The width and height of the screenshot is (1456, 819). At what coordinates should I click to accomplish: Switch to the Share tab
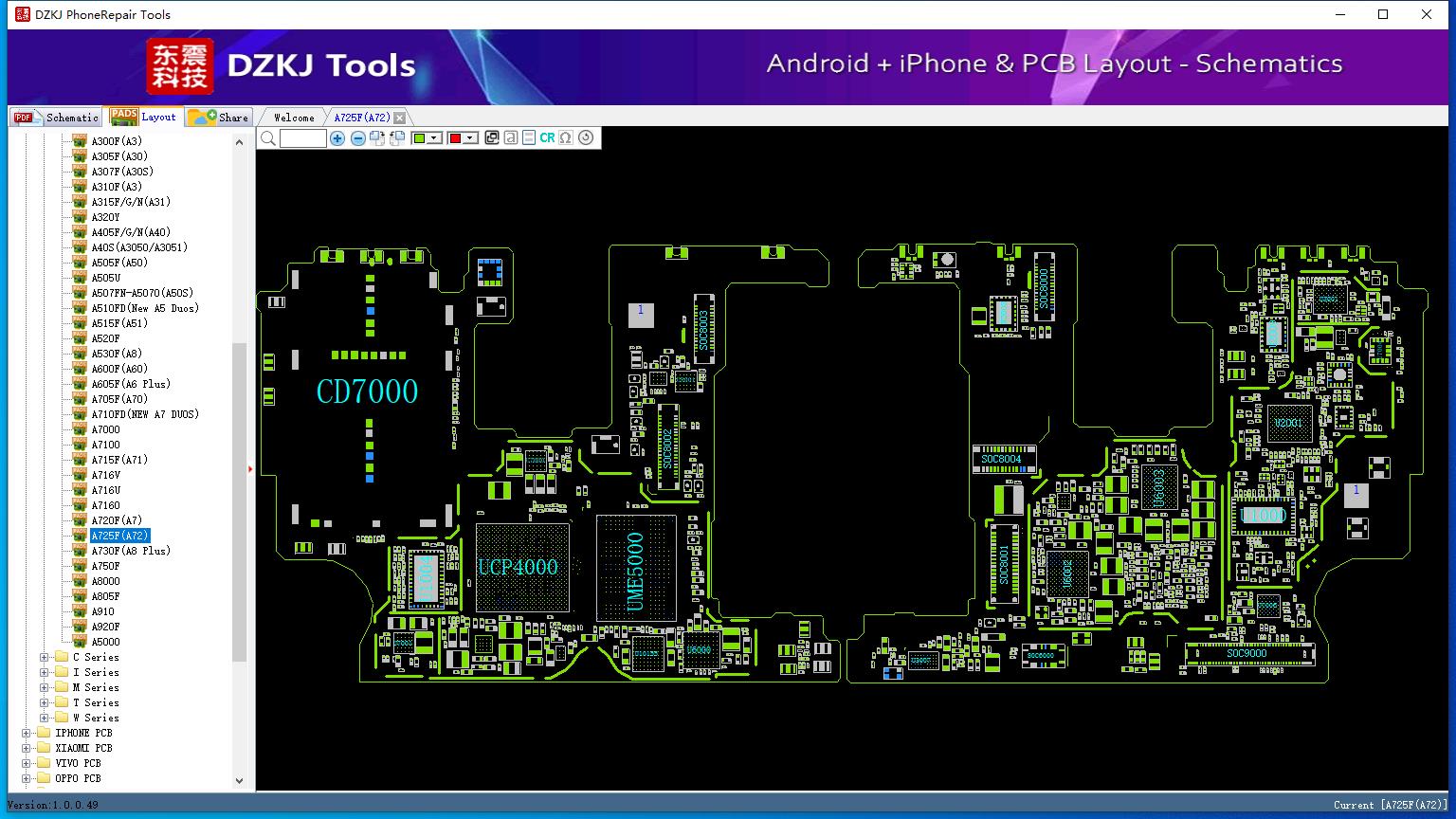pyautogui.click(x=218, y=118)
